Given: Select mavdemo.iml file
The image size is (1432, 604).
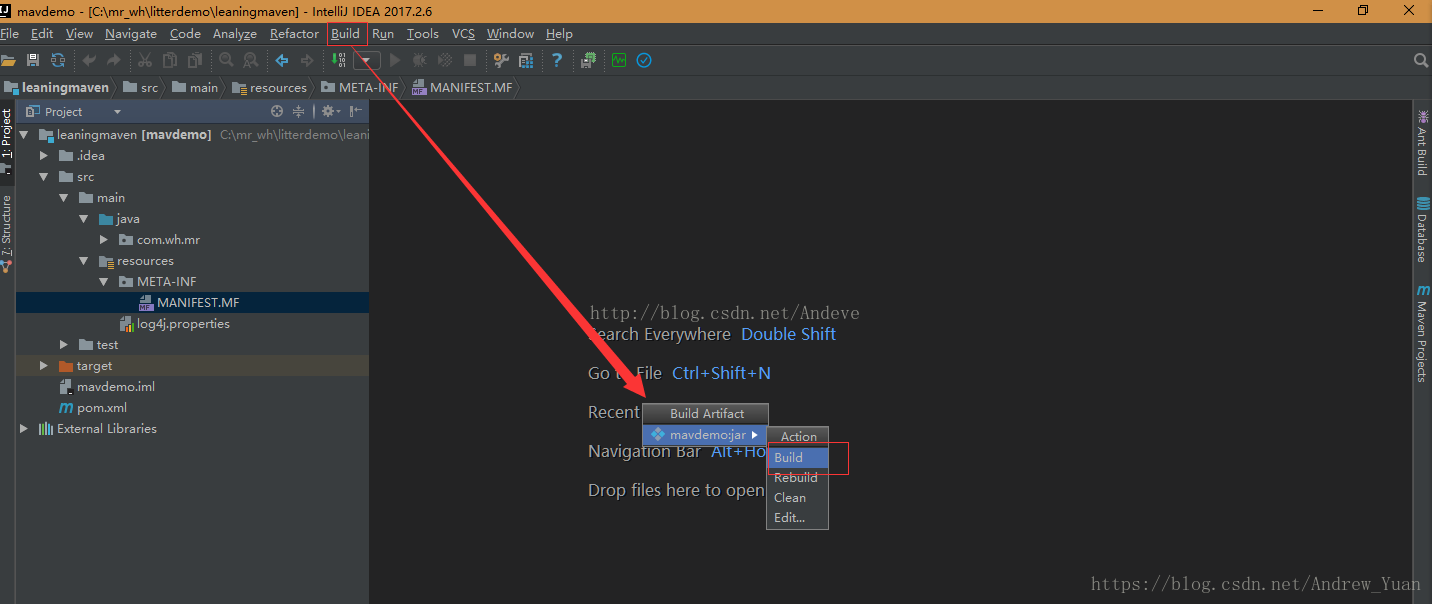Looking at the screenshot, I should (116, 386).
